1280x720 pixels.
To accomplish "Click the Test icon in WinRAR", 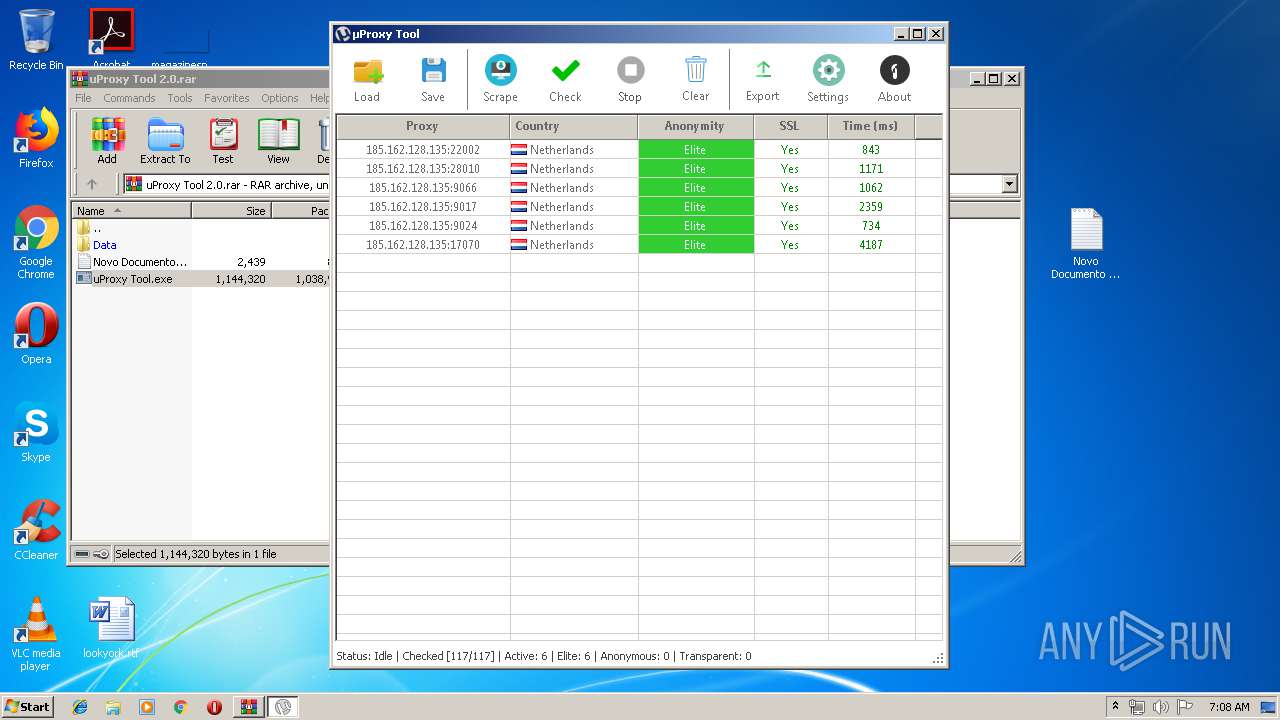I will coord(223,141).
